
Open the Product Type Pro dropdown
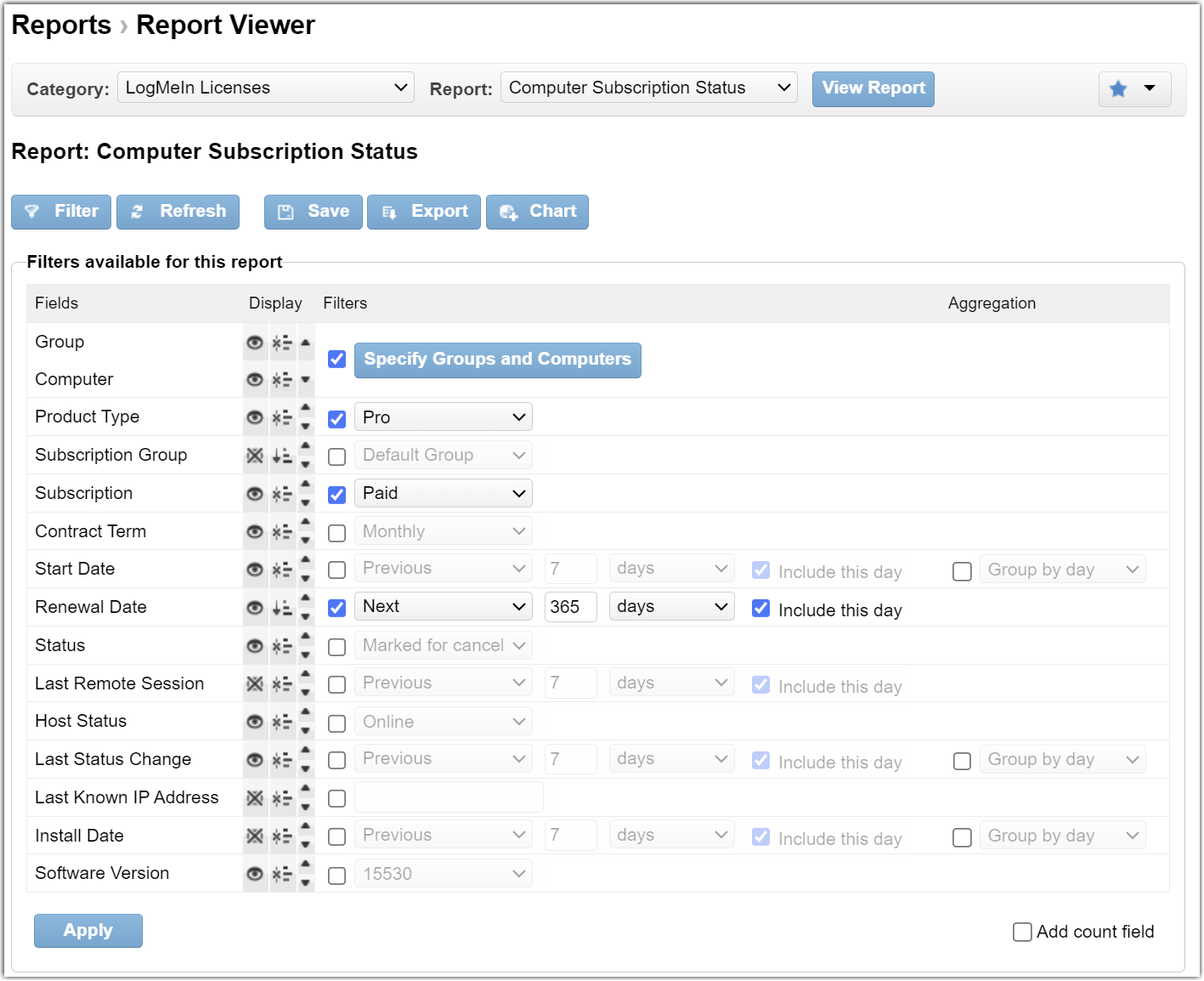pos(444,417)
